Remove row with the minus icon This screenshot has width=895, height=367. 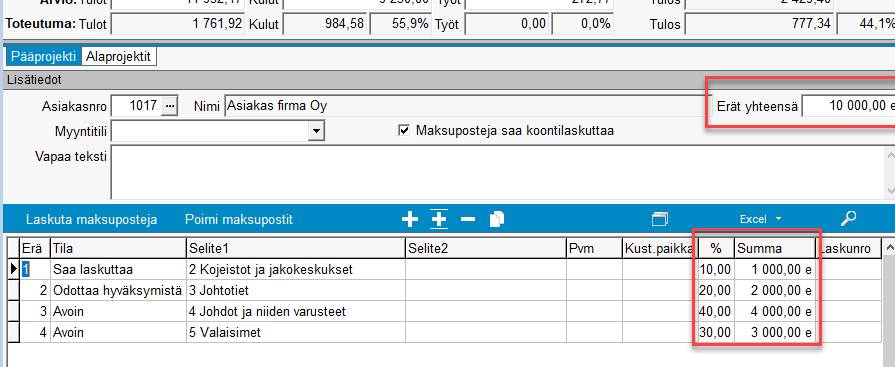pos(467,219)
